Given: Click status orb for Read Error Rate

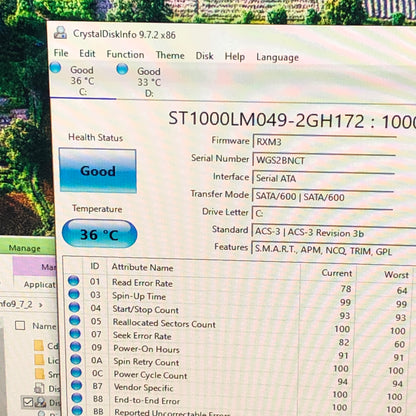Looking at the screenshot, I should pyautogui.click(x=73, y=281).
